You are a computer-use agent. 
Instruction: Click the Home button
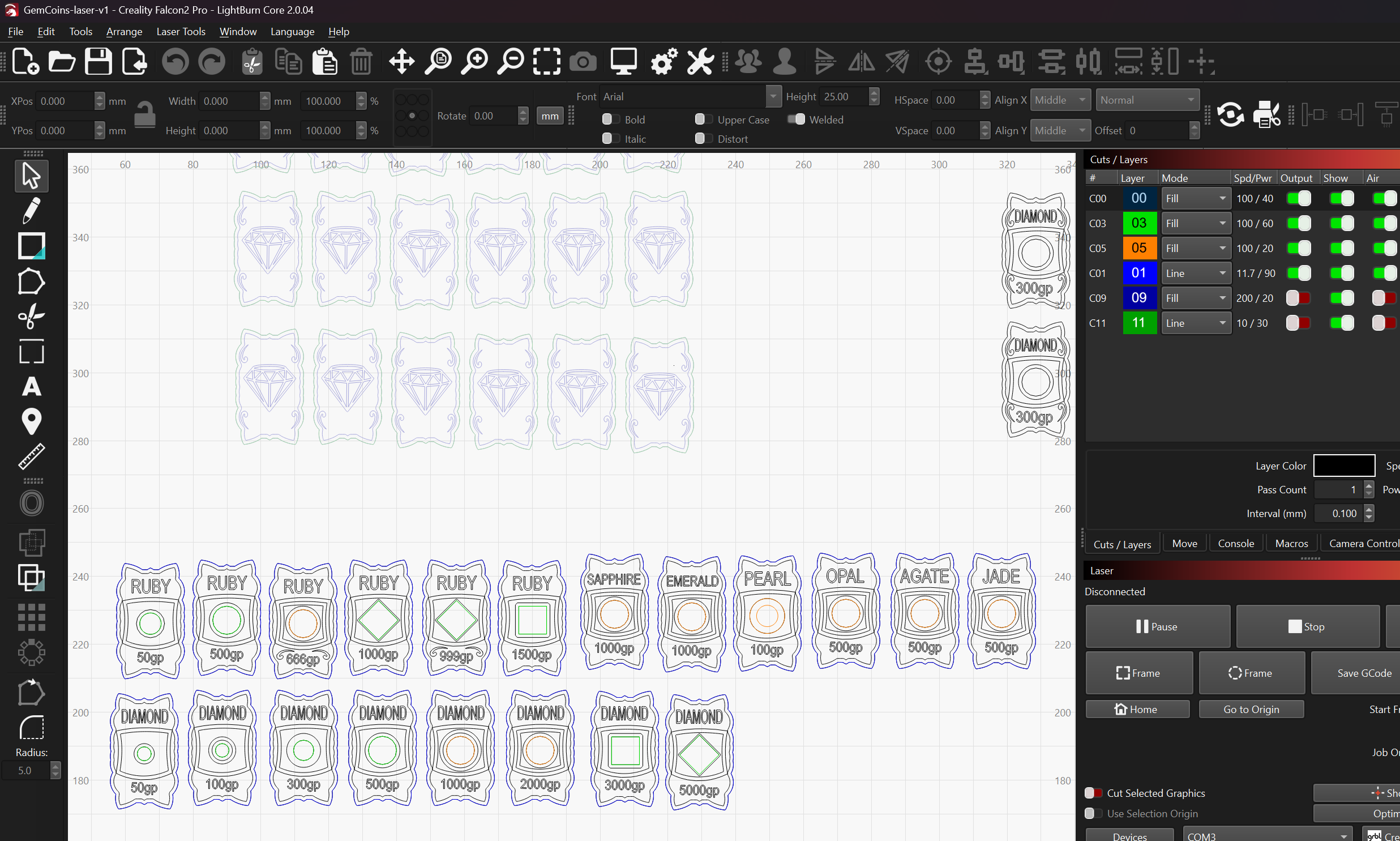pyautogui.click(x=1137, y=709)
